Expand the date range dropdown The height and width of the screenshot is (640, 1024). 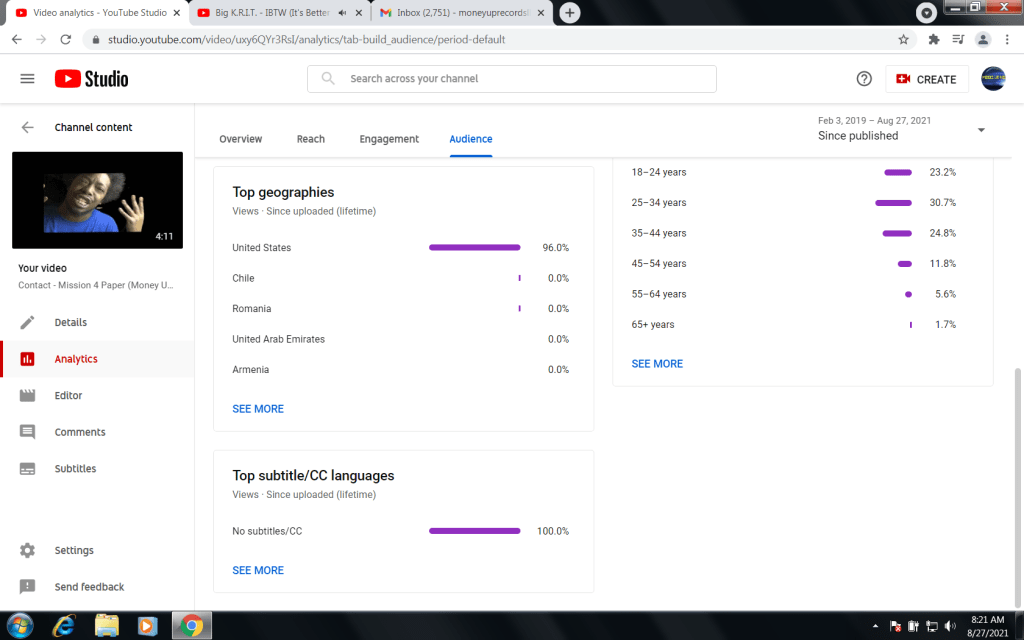pyautogui.click(x=980, y=130)
